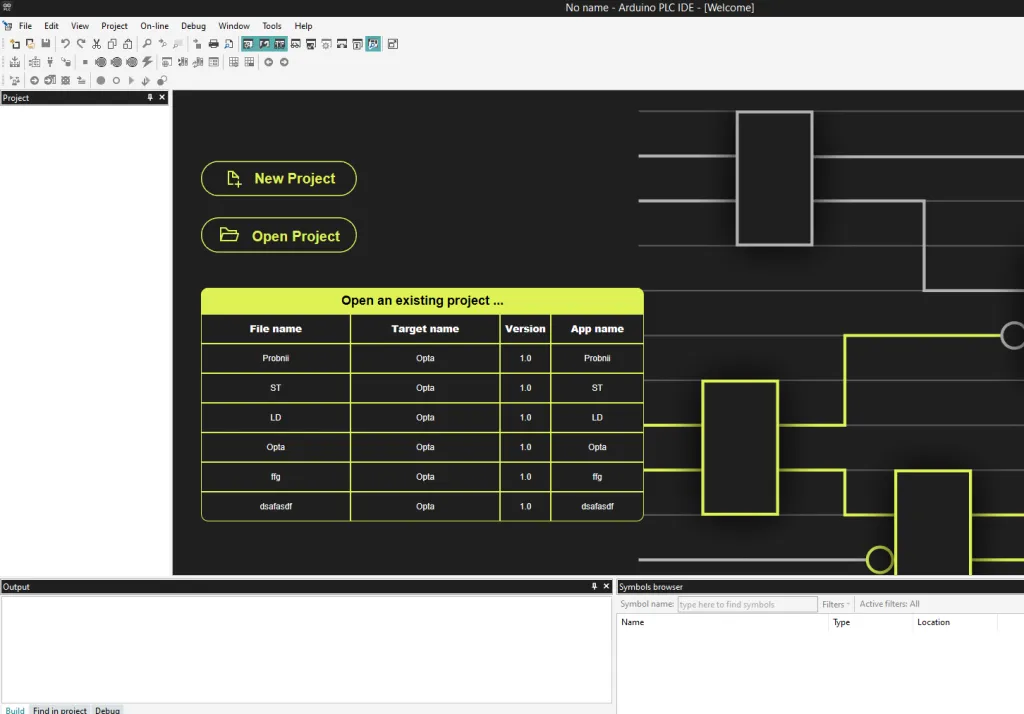The image size is (1024, 714).
Task: Click the Undo arrow in the toolbar
Action: click(65, 44)
